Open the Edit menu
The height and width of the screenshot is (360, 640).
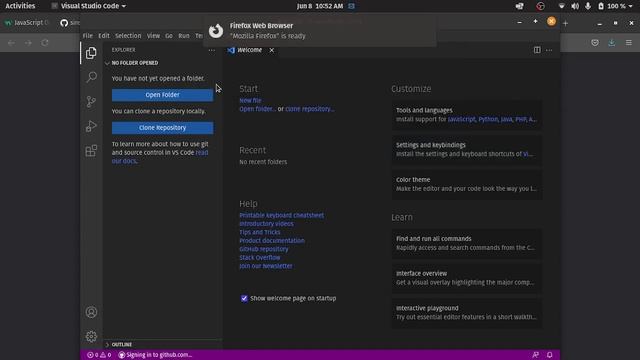pos(104,36)
